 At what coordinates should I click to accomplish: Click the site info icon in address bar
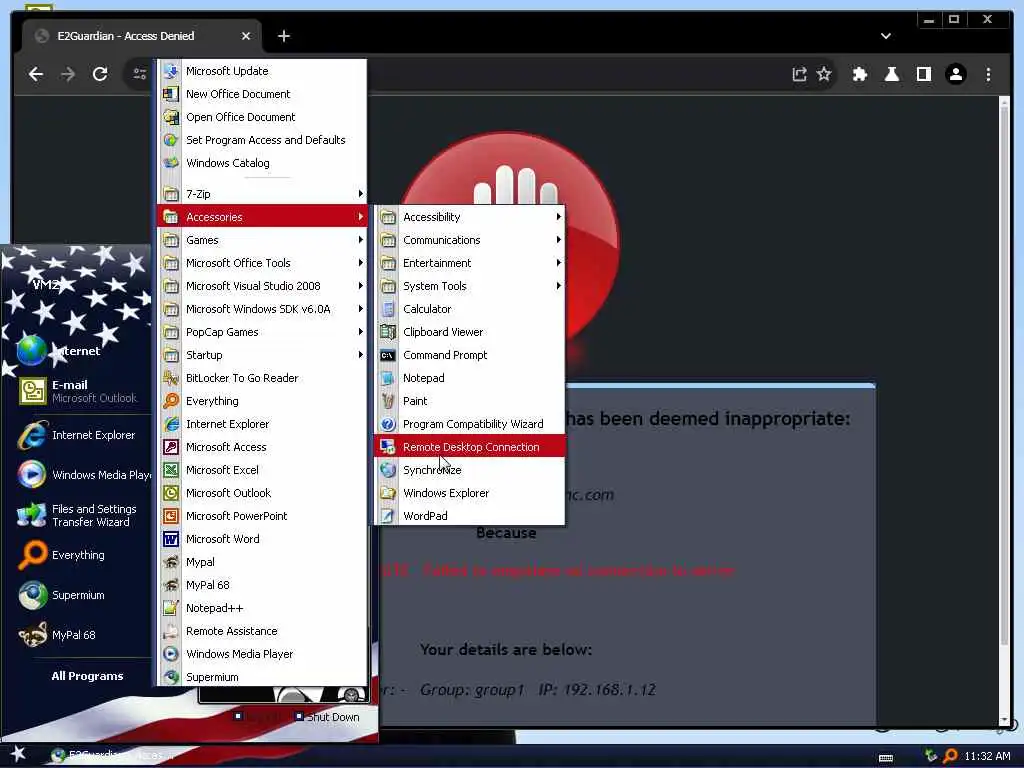click(x=140, y=74)
